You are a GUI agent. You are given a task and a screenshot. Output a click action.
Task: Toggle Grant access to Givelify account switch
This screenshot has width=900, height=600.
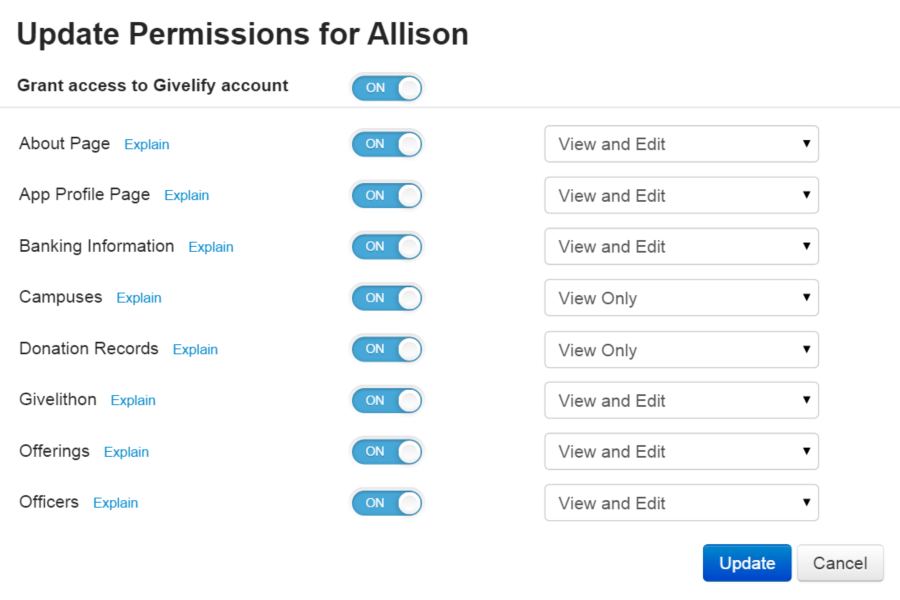coord(386,88)
